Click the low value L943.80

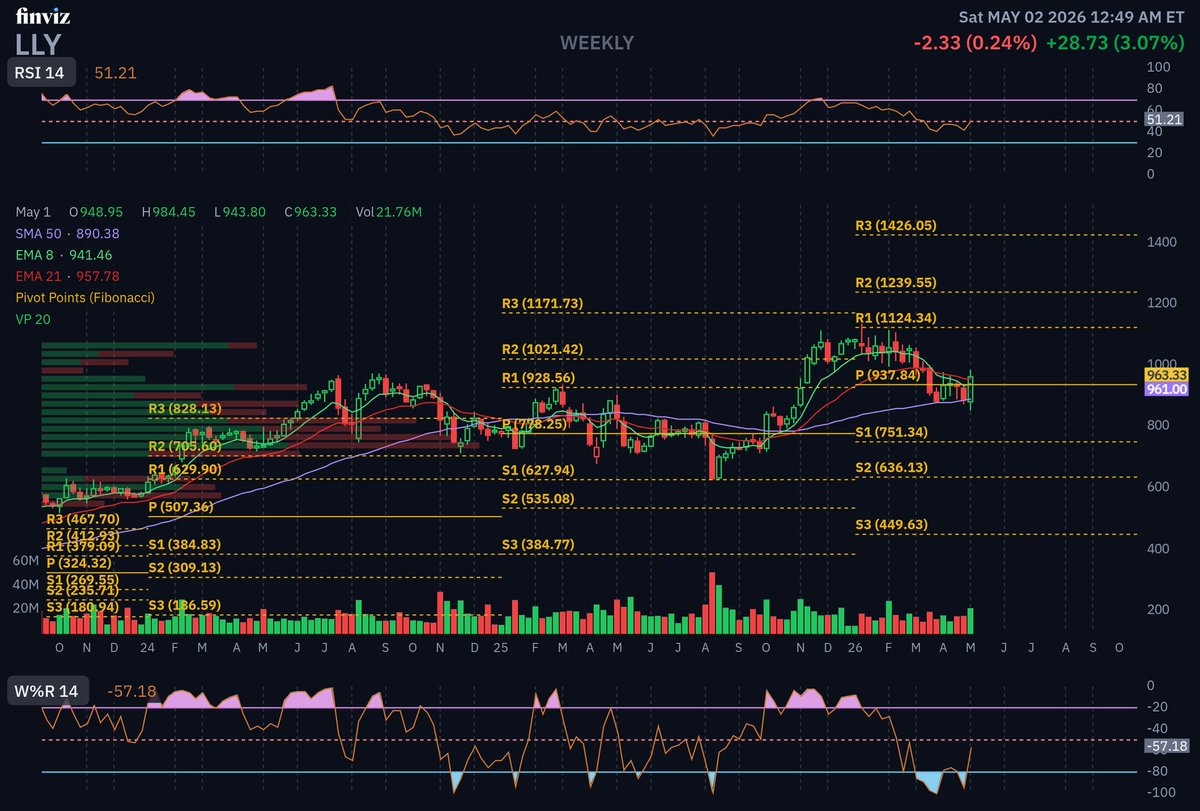241,212
